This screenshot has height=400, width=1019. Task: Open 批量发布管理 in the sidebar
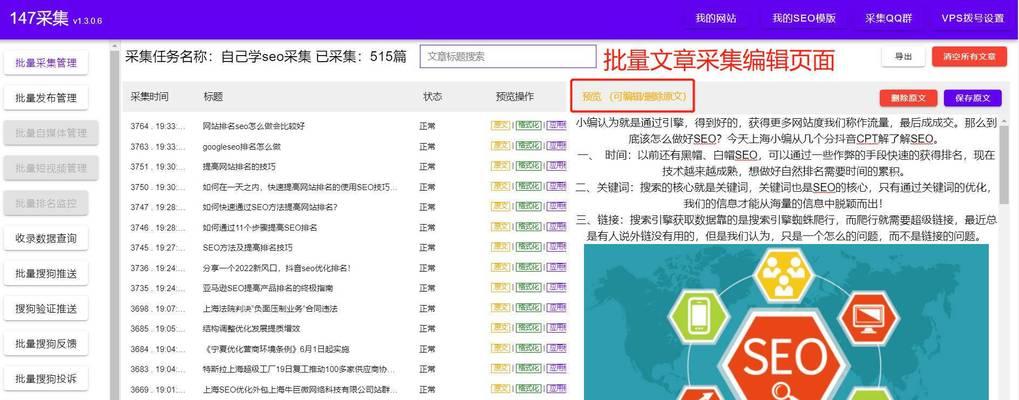coord(46,98)
